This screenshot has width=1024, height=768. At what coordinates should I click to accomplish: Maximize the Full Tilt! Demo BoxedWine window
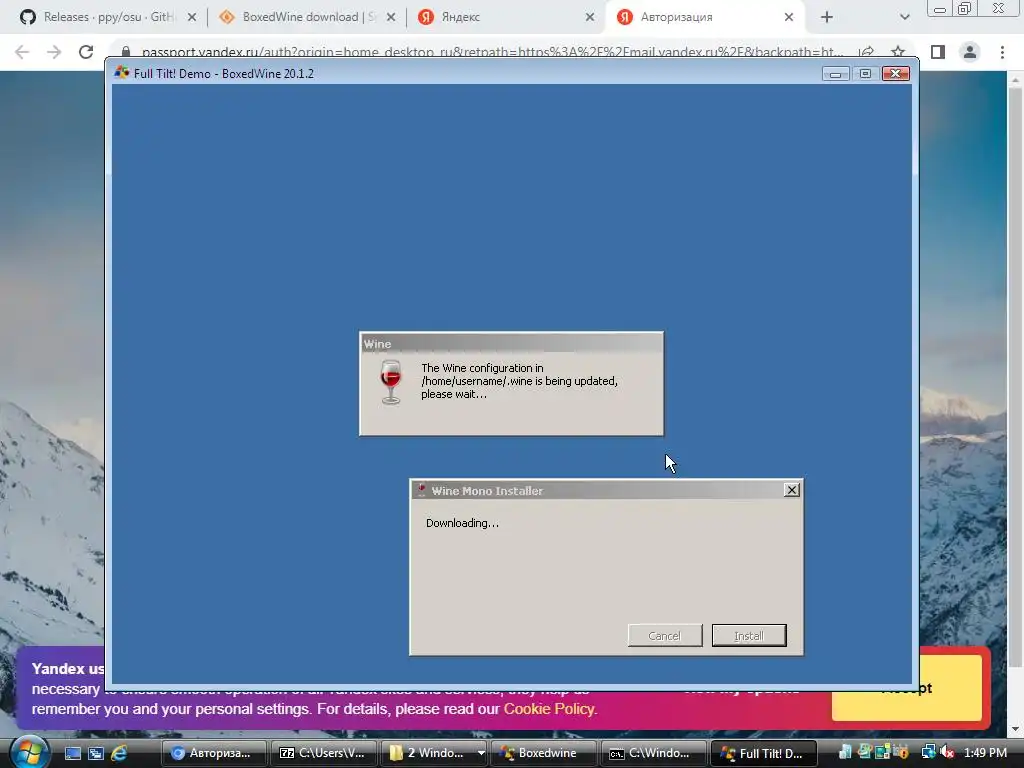865,74
